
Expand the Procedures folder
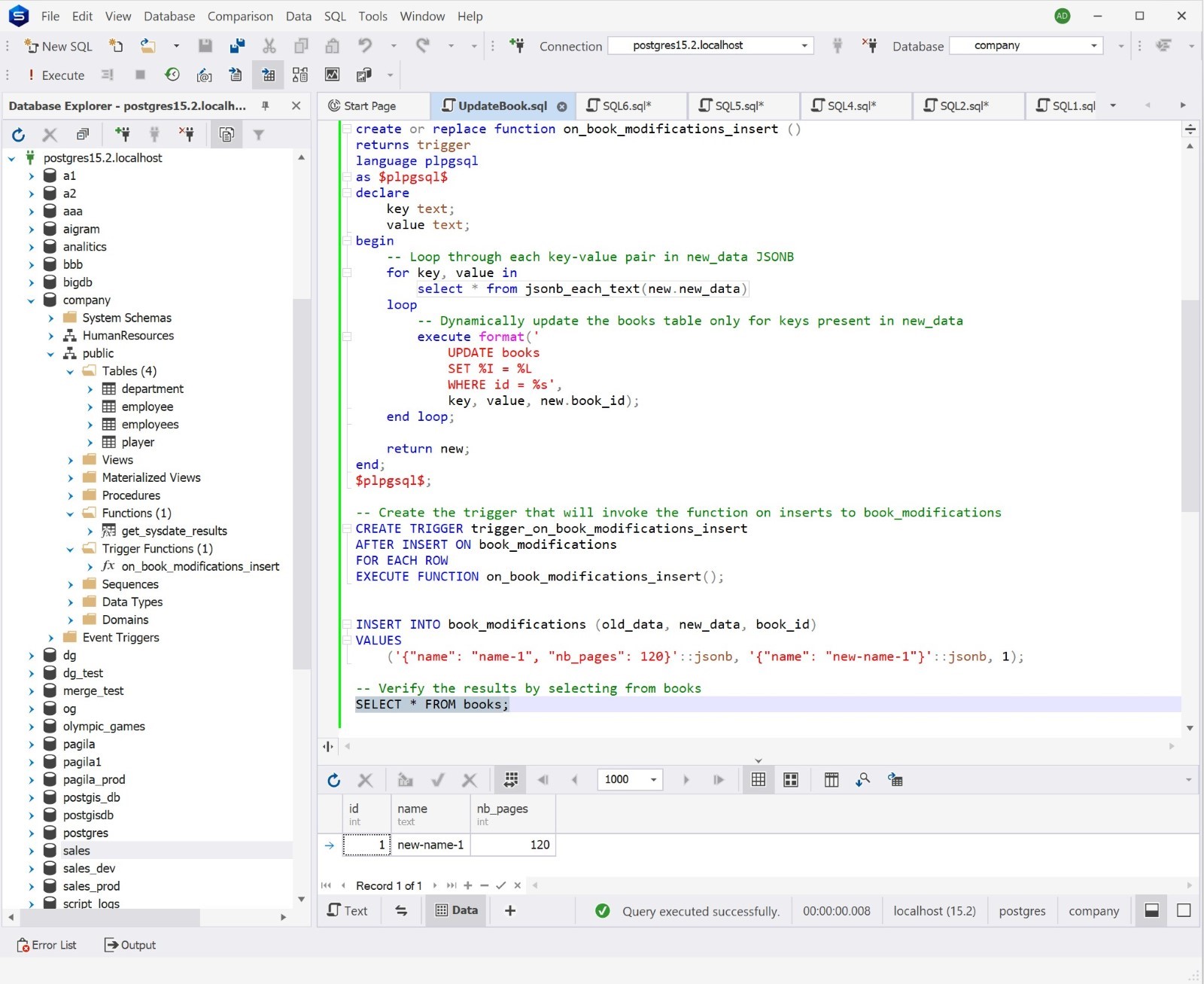(x=70, y=496)
